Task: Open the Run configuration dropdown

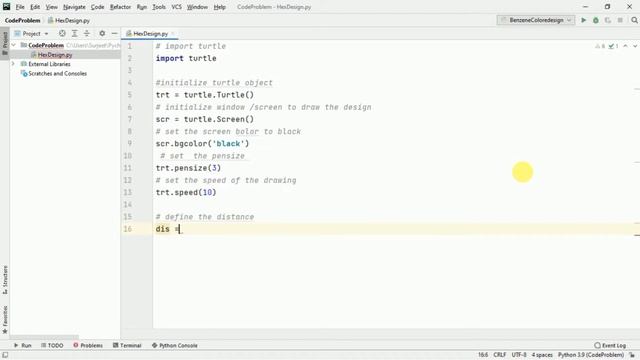Action: 536,20
